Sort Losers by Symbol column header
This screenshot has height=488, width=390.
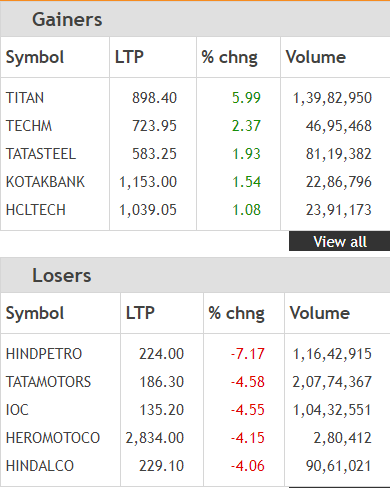pos(35,313)
